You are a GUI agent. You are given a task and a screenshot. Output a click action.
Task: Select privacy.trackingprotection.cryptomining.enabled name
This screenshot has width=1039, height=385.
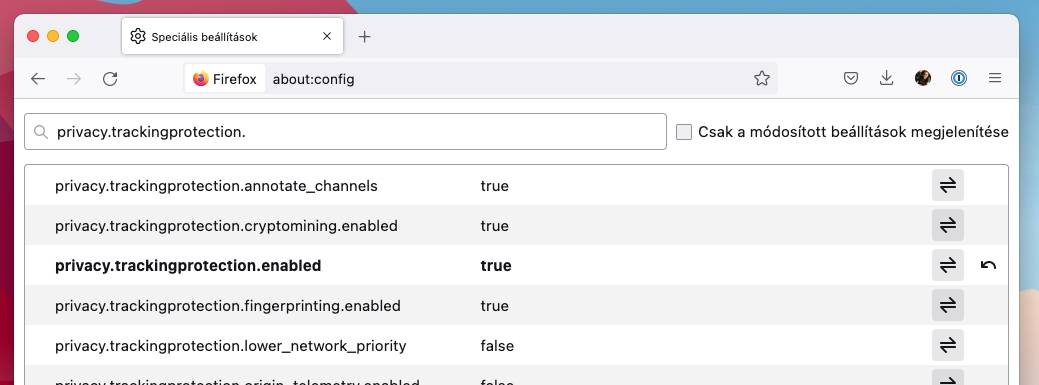[x=226, y=226]
